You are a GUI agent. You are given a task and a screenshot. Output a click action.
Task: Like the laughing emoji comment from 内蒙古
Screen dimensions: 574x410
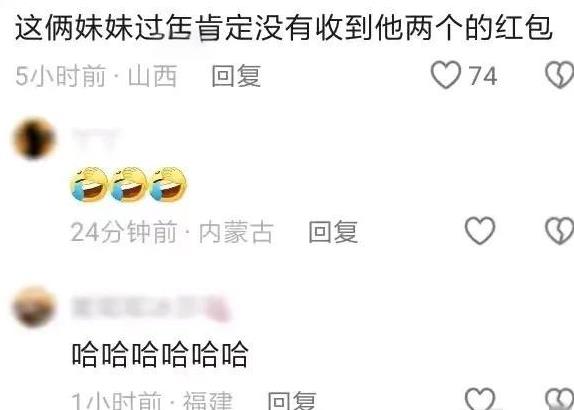point(480,231)
